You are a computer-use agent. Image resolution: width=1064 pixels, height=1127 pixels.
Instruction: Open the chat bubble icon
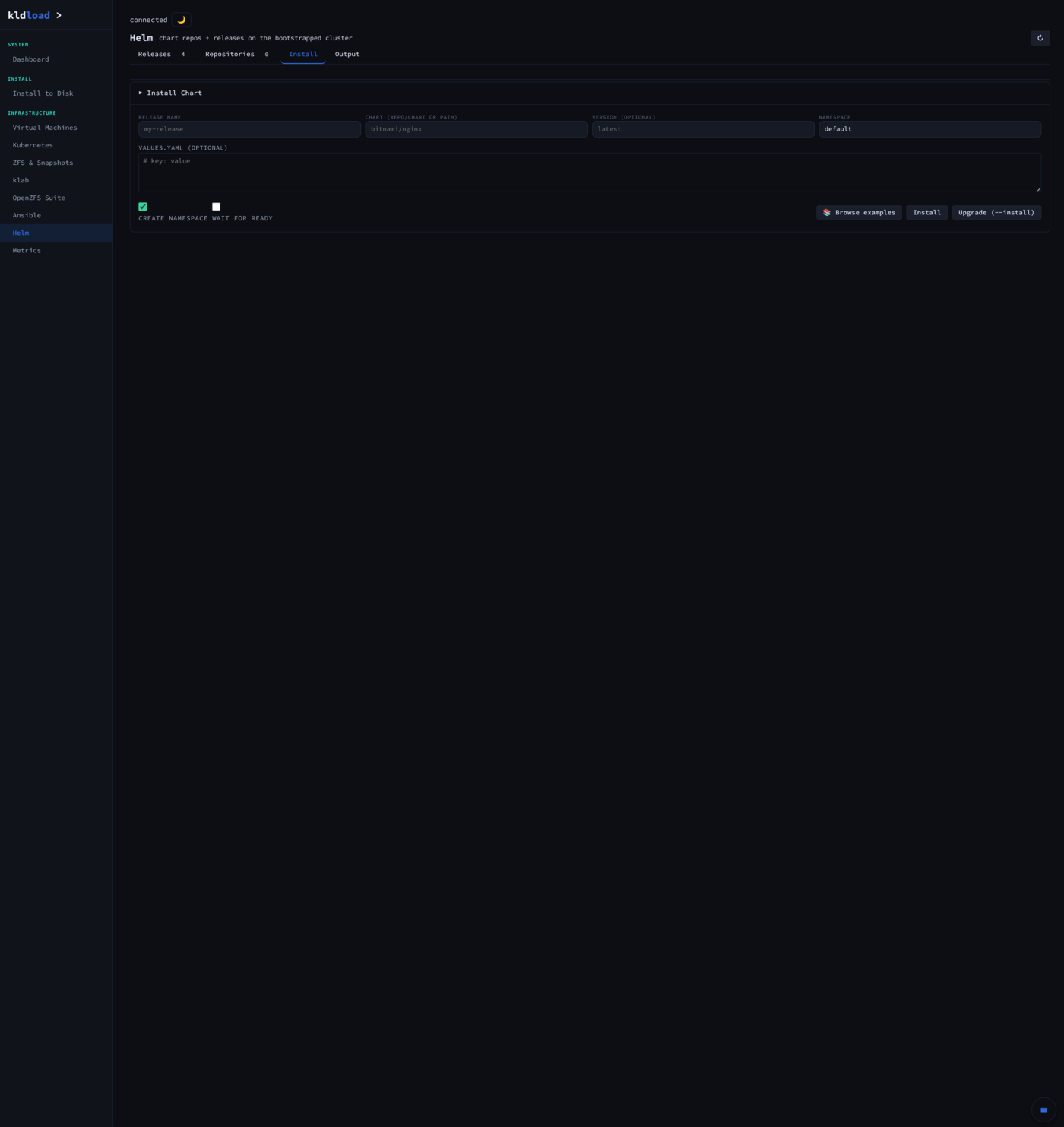coord(1043,1110)
